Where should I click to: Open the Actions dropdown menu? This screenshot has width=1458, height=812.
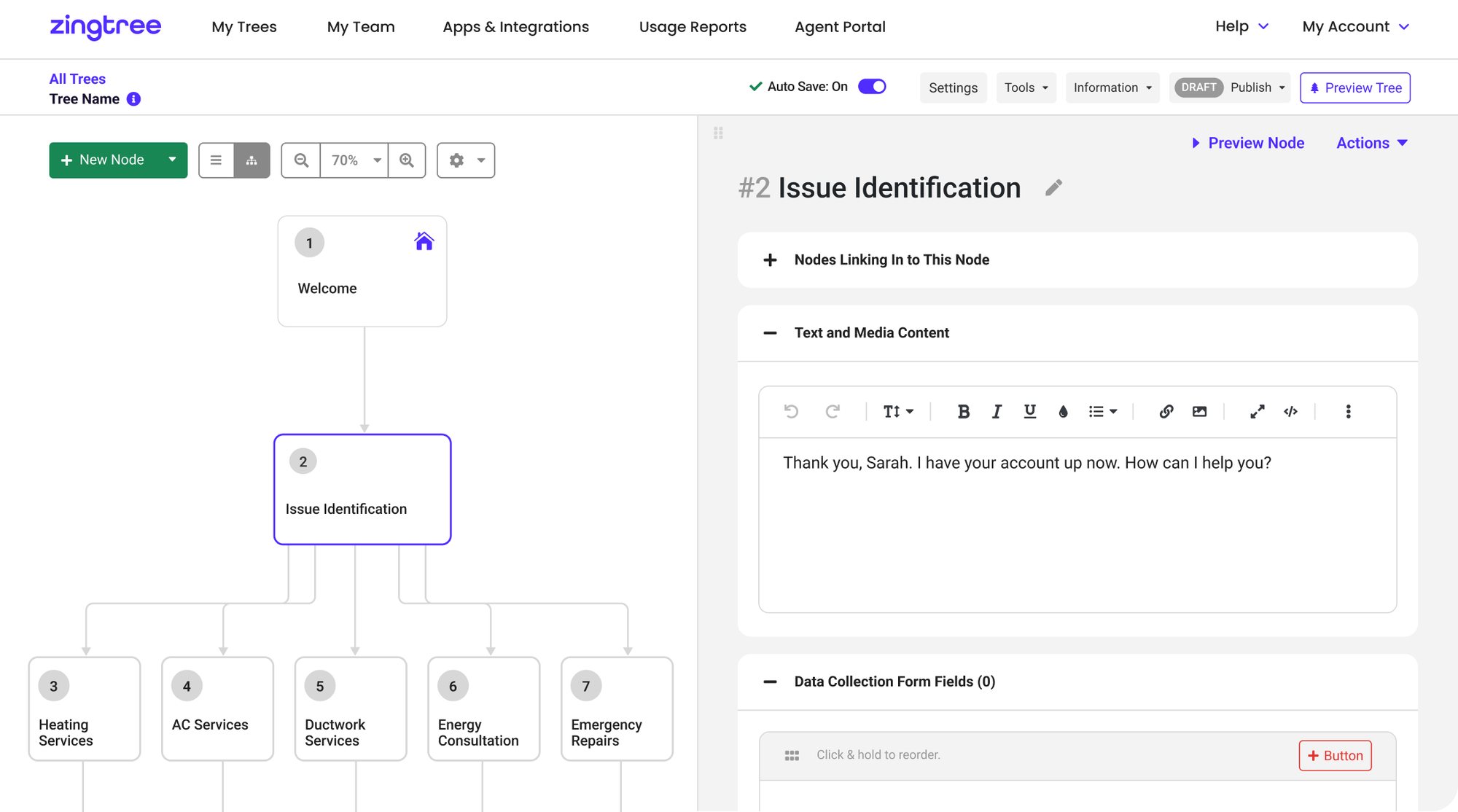click(x=1371, y=143)
